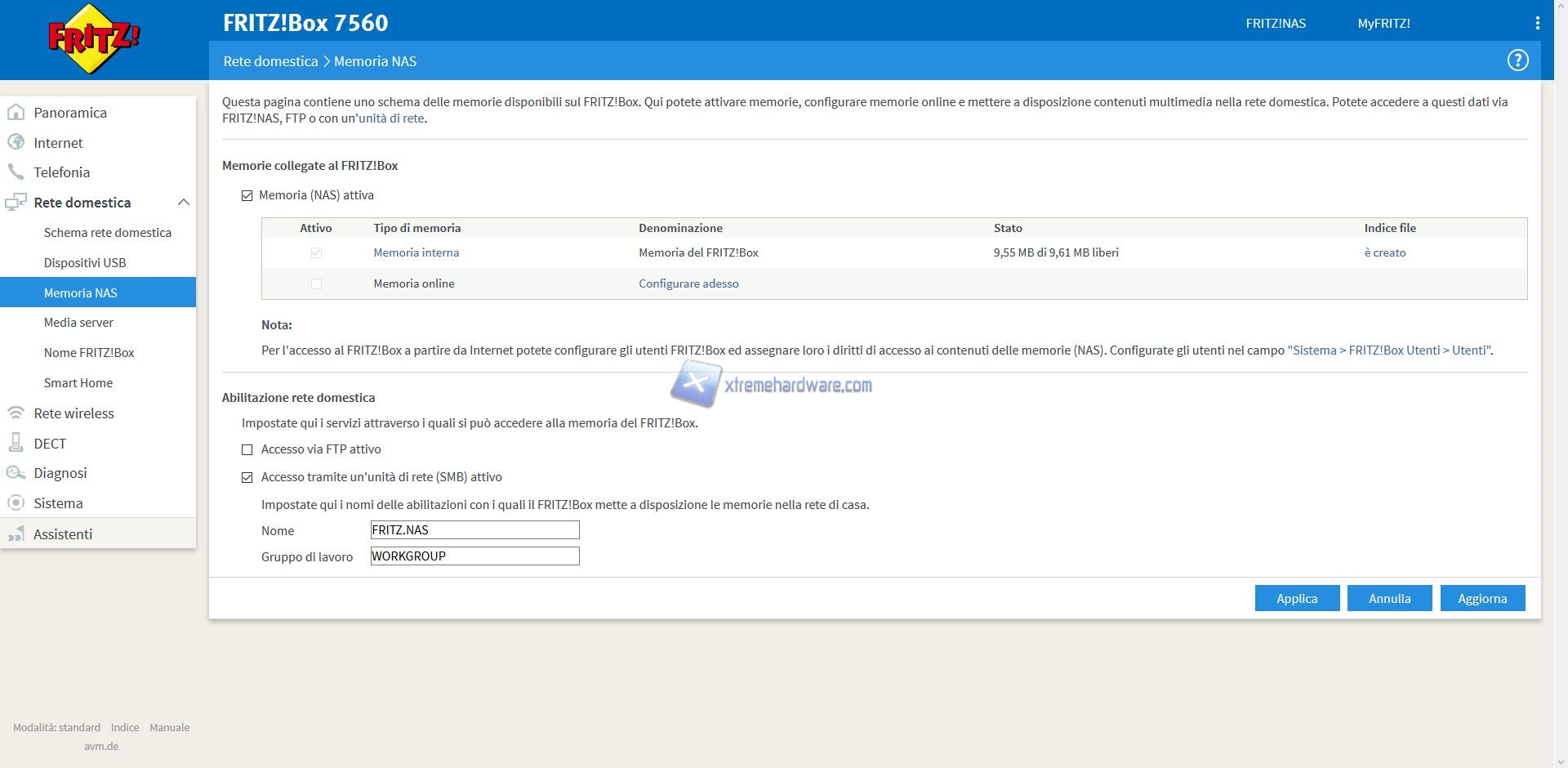The height and width of the screenshot is (768, 1568).
Task: Go to Dispositivi USB page
Action: click(x=85, y=263)
